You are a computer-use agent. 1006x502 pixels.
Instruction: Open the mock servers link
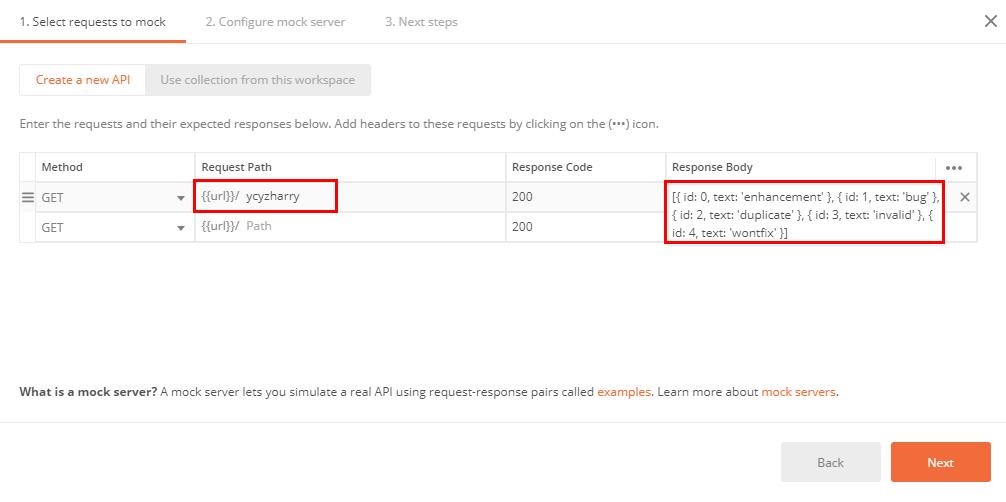pyautogui.click(x=798, y=392)
